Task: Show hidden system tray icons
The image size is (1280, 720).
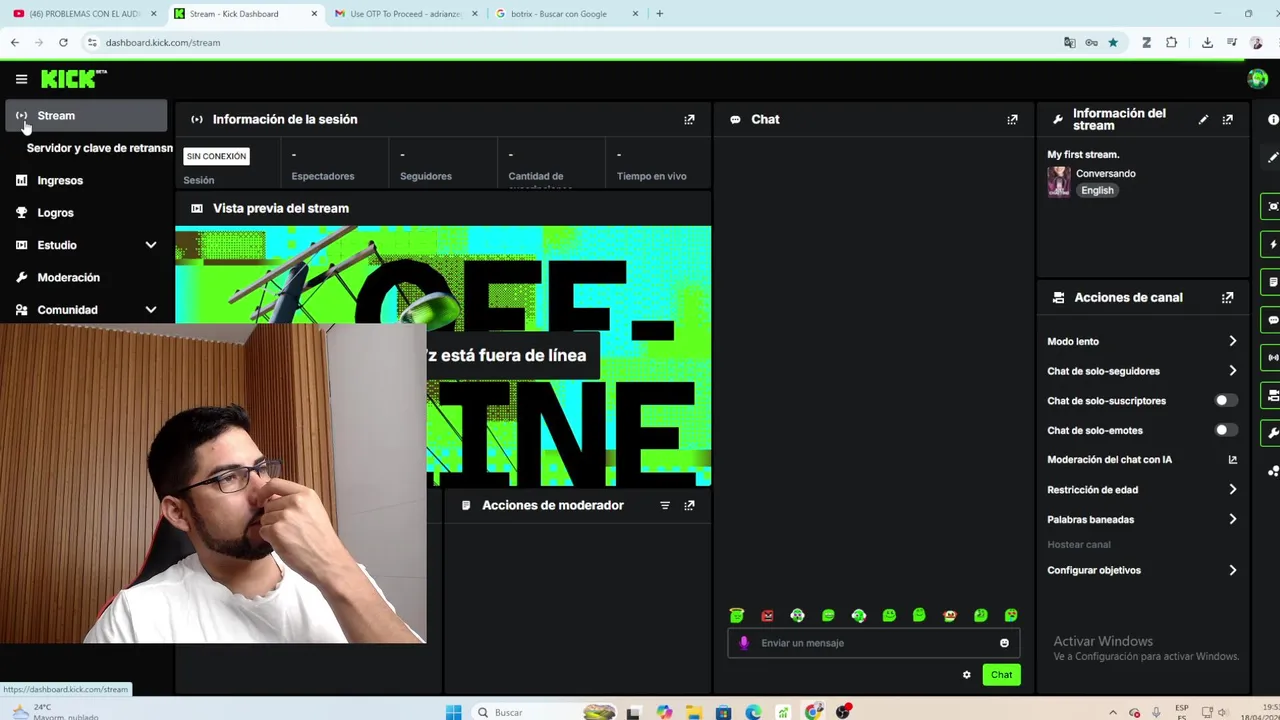Action: pos(1112,712)
